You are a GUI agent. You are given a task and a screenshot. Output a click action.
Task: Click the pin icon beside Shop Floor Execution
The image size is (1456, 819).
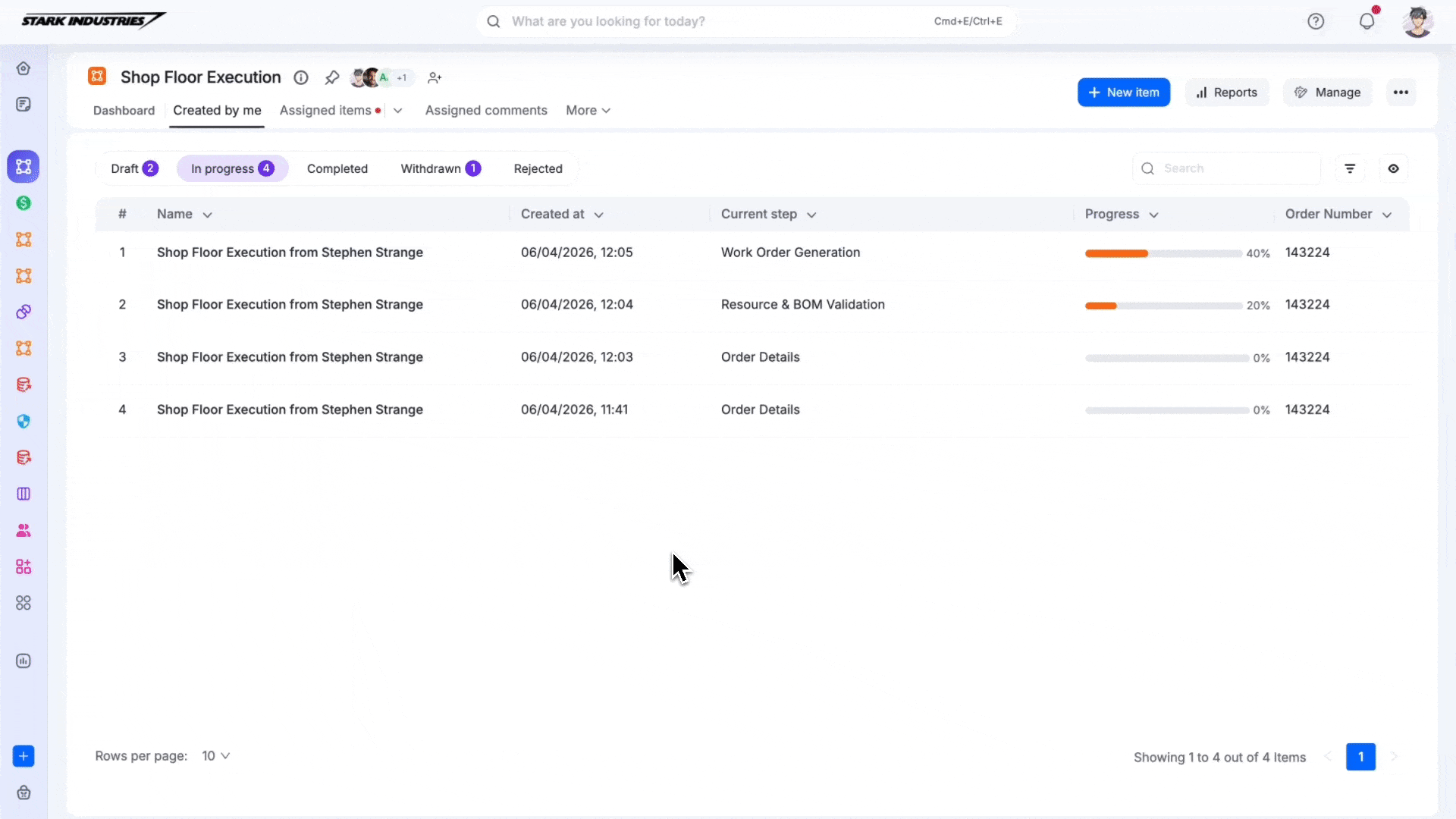pos(331,77)
